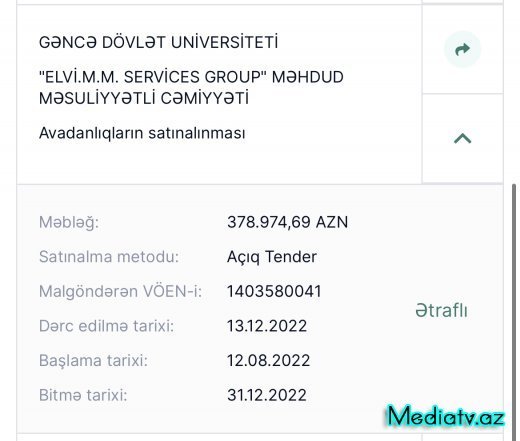Screen dimensions: 520x441
Task: Open the Ətraflı details link
Action: tap(441, 310)
